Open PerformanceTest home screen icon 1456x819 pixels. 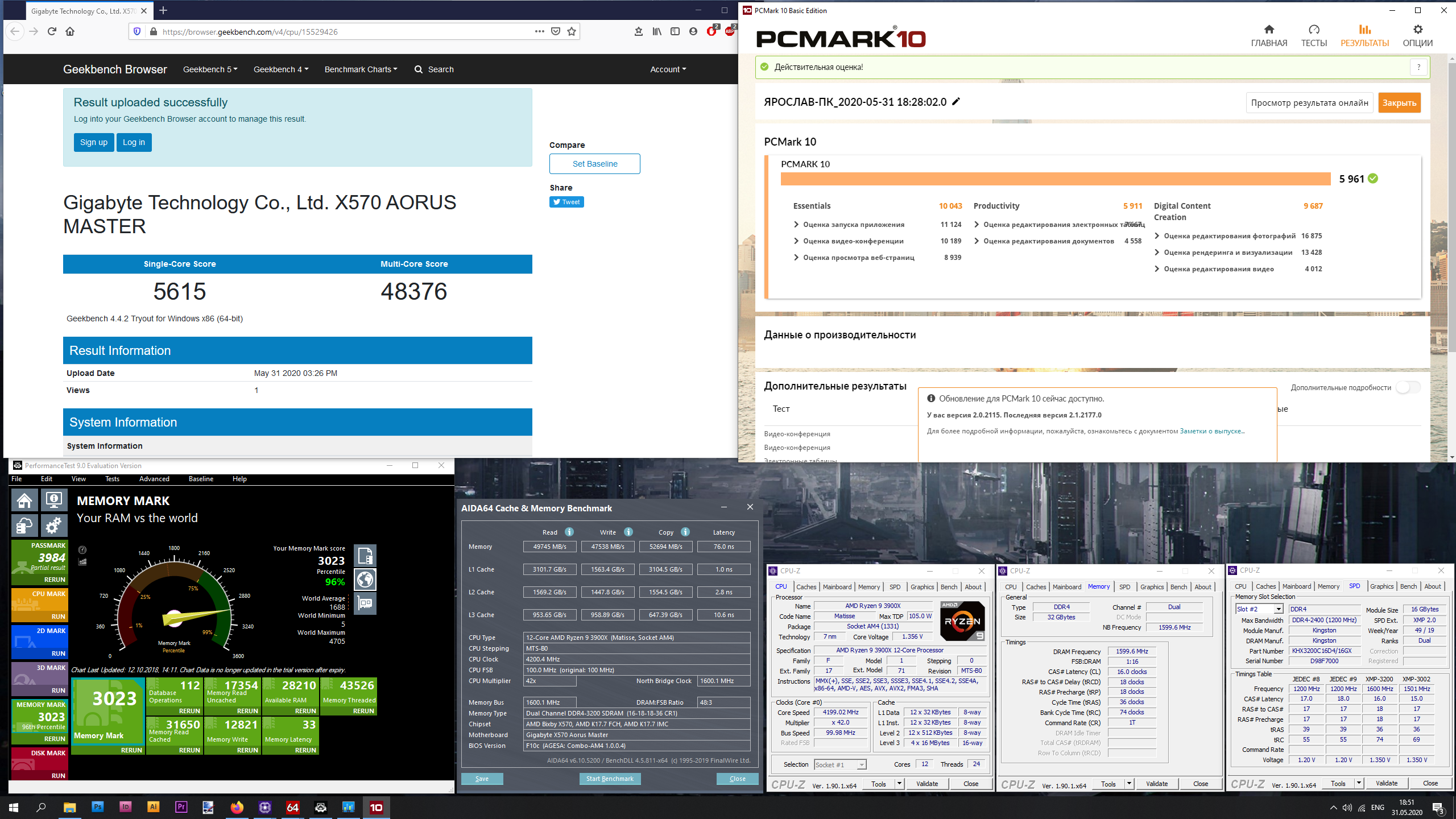coord(24,501)
